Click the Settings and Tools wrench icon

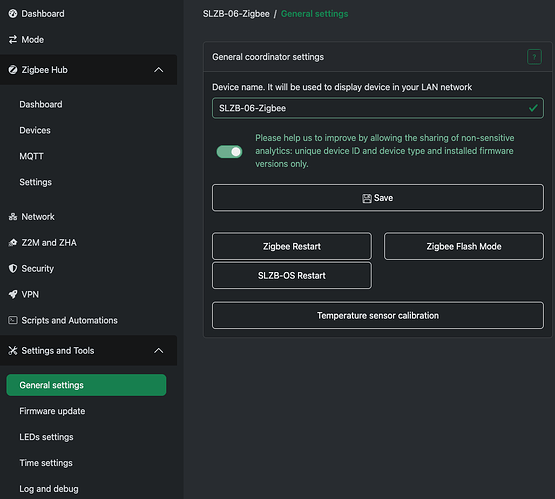[13, 351]
